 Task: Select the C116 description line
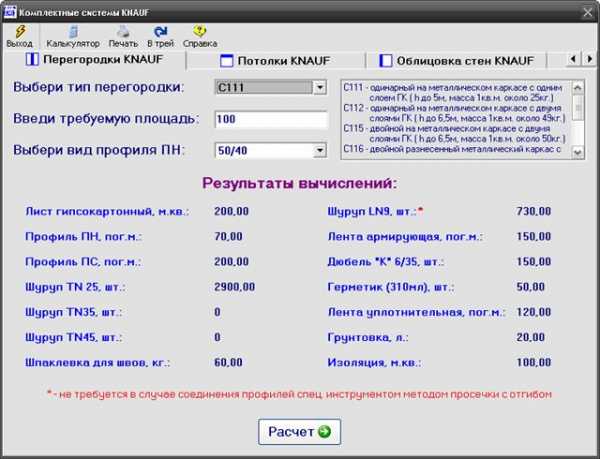(452, 149)
